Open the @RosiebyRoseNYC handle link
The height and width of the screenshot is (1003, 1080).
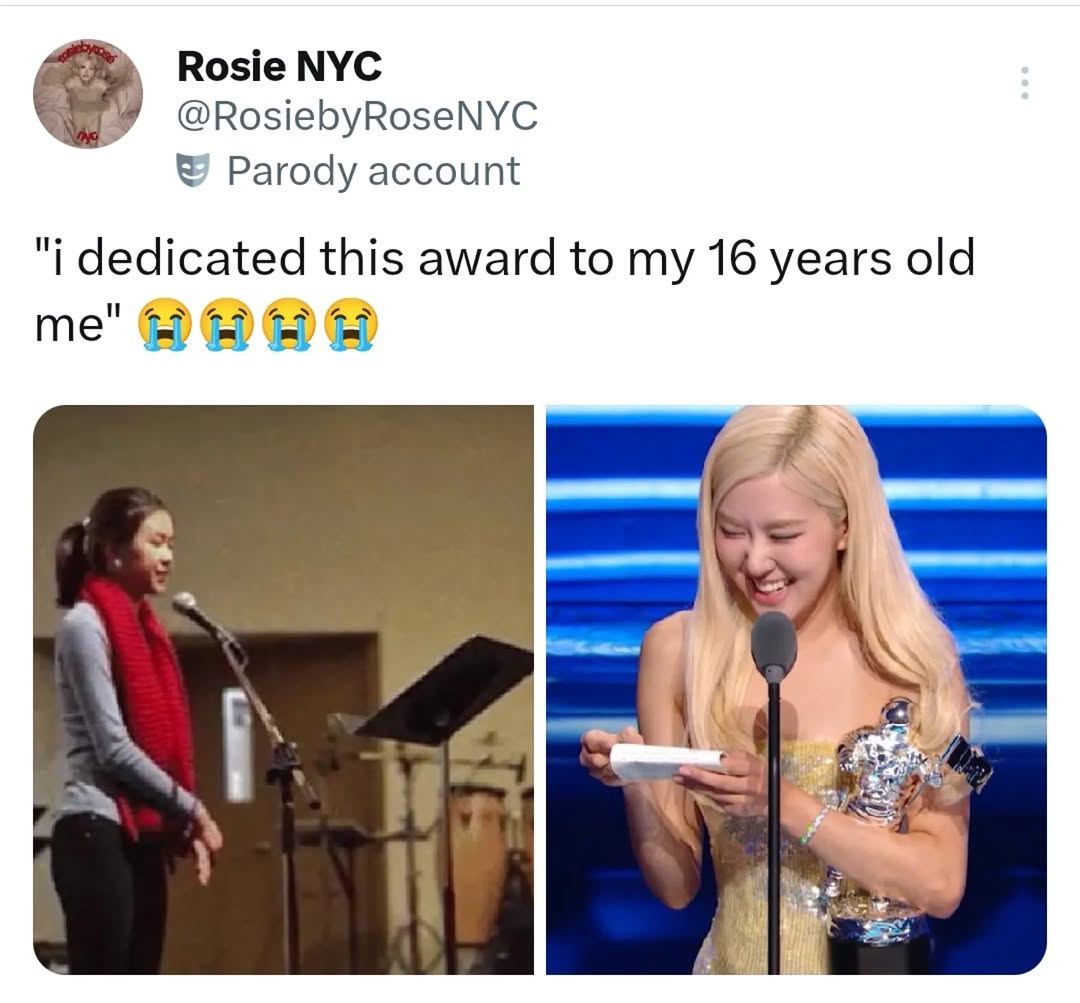(357, 116)
